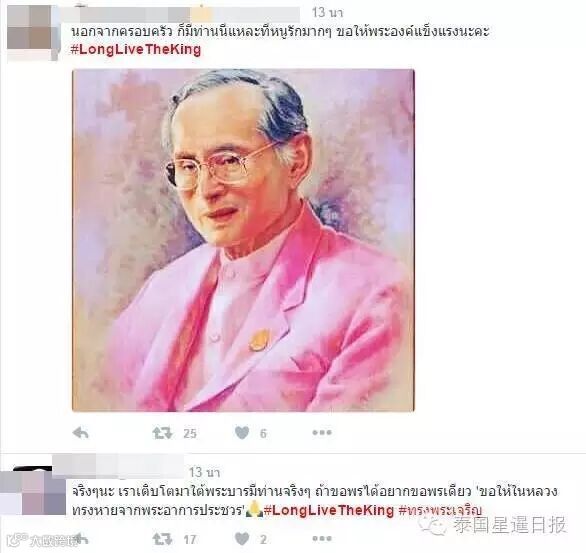Open the blurred username of the 17-retweet tweet's author
Screen dimensions: 586x553
pos(118,466)
